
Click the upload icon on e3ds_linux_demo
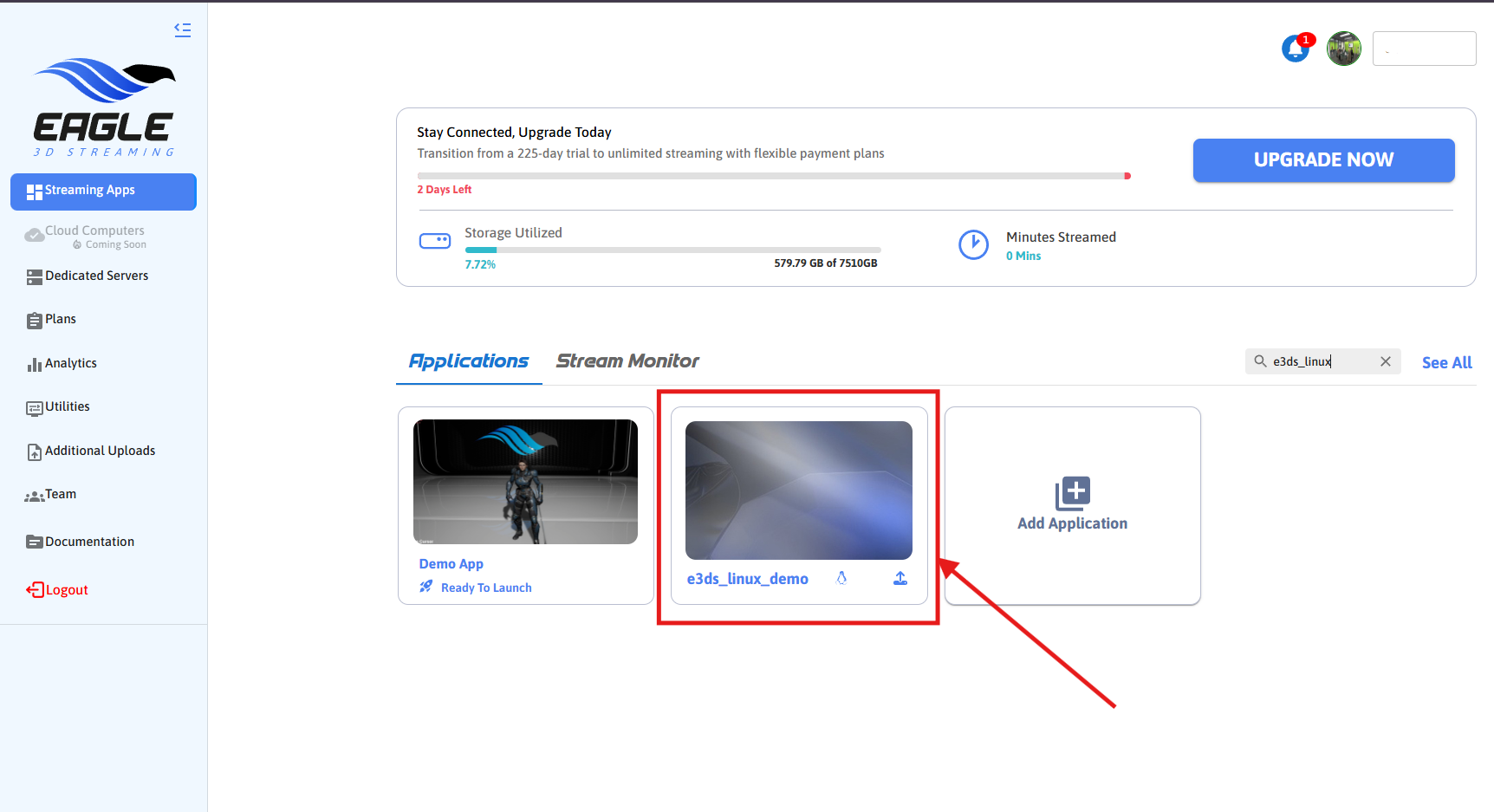[900, 578]
